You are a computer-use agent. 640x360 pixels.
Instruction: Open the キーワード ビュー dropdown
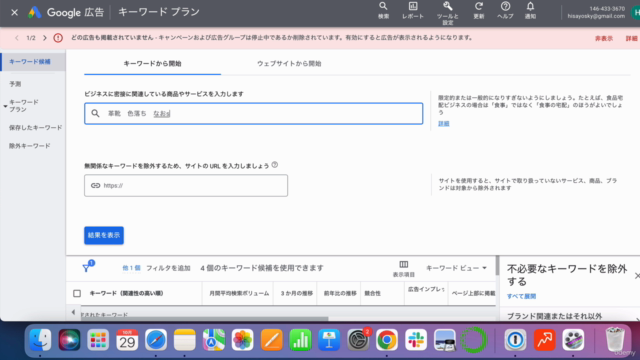click(456, 268)
